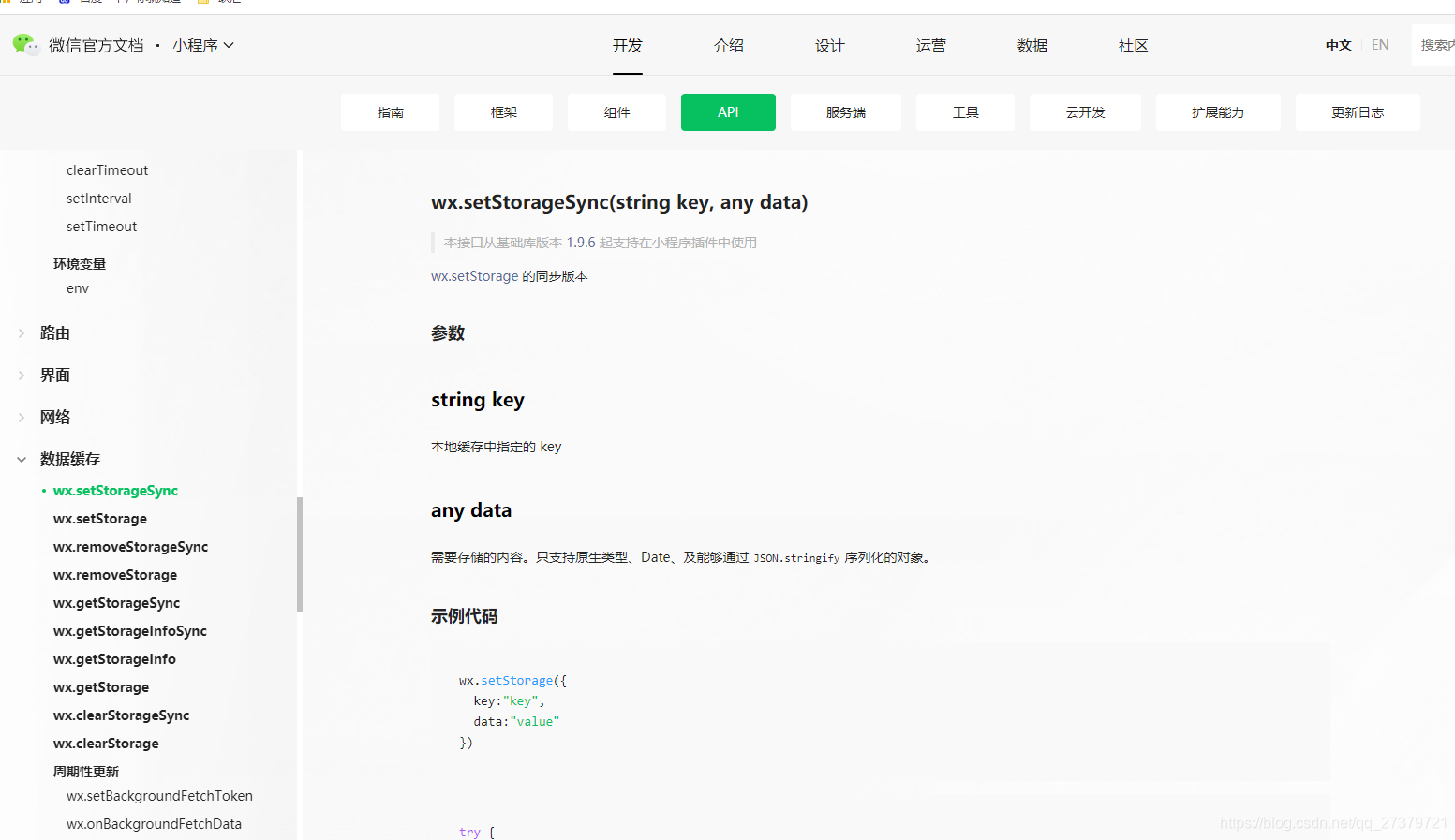Click the 'any data' heading
The width and height of the screenshot is (1455, 840).
click(471, 510)
